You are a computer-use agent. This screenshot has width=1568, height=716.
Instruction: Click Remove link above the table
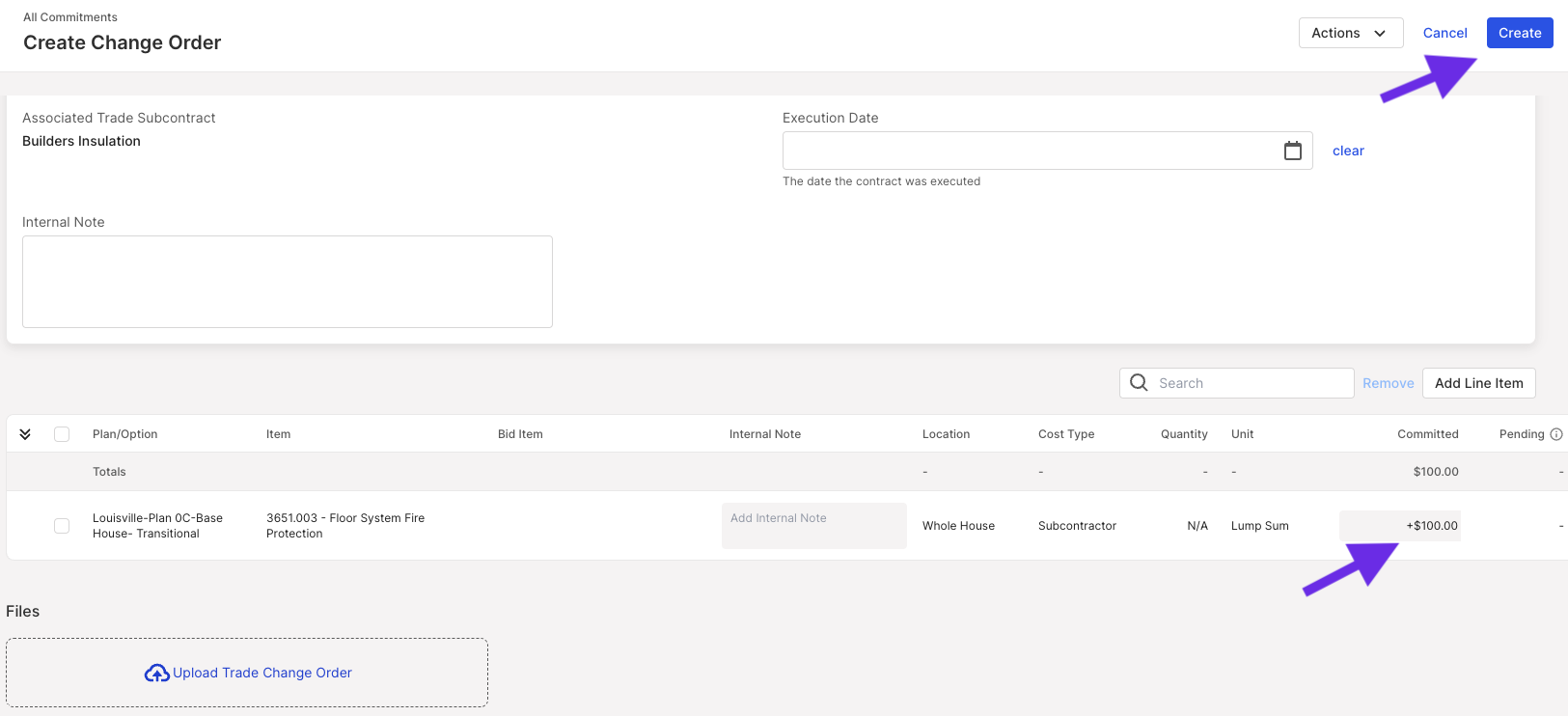pyautogui.click(x=1389, y=383)
